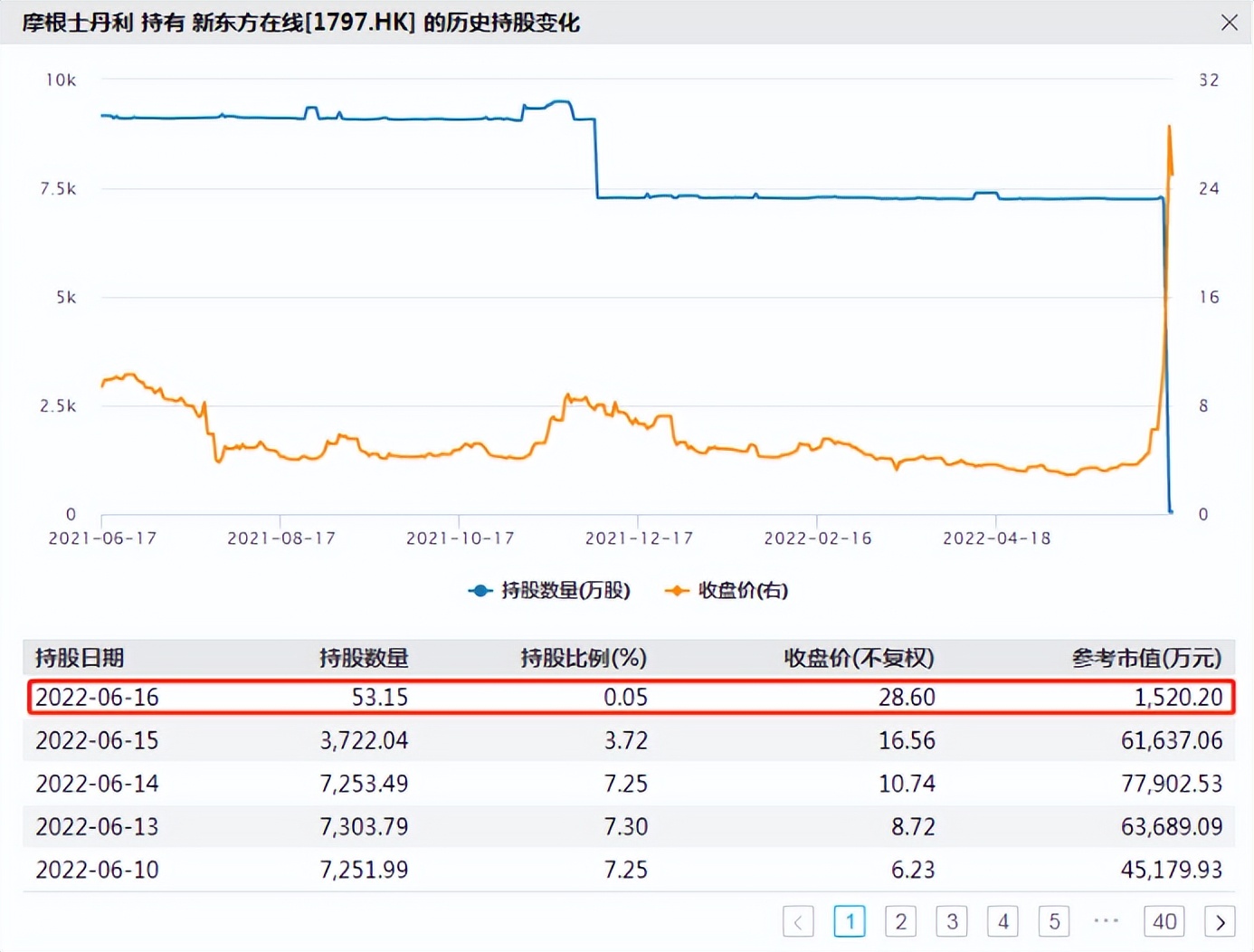The image size is (1254, 952).
Task: Jump to last page 40
Action: click(x=1164, y=921)
